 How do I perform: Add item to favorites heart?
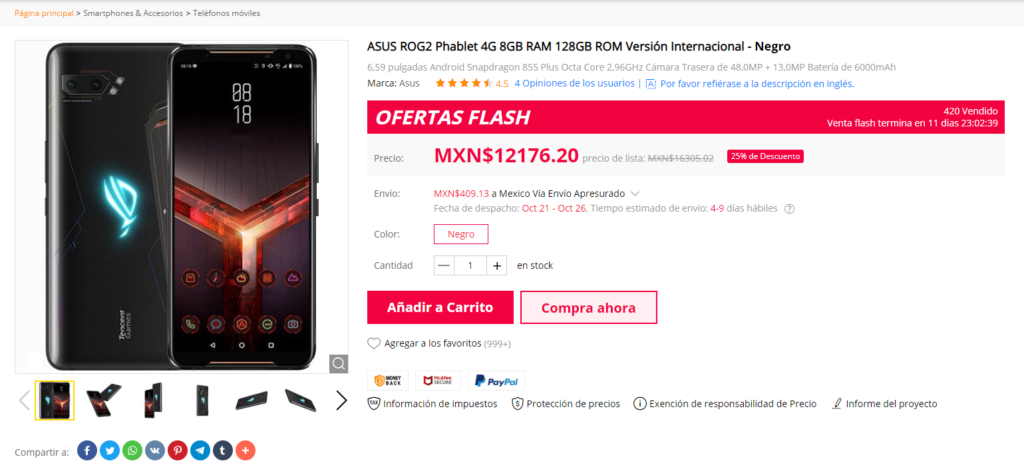pyautogui.click(x=374, y=343)
